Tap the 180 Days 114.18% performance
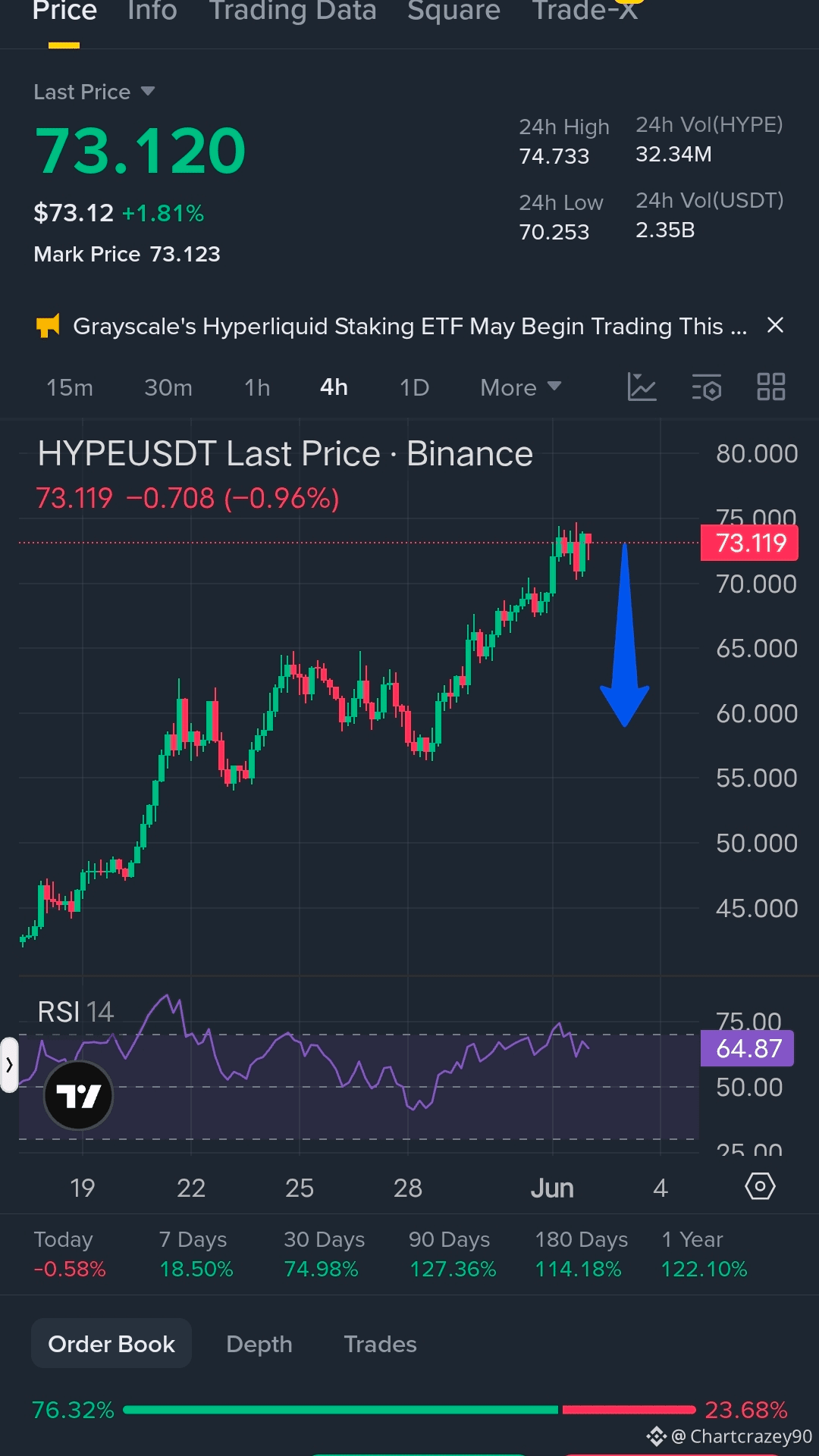 pos(581,1254)
